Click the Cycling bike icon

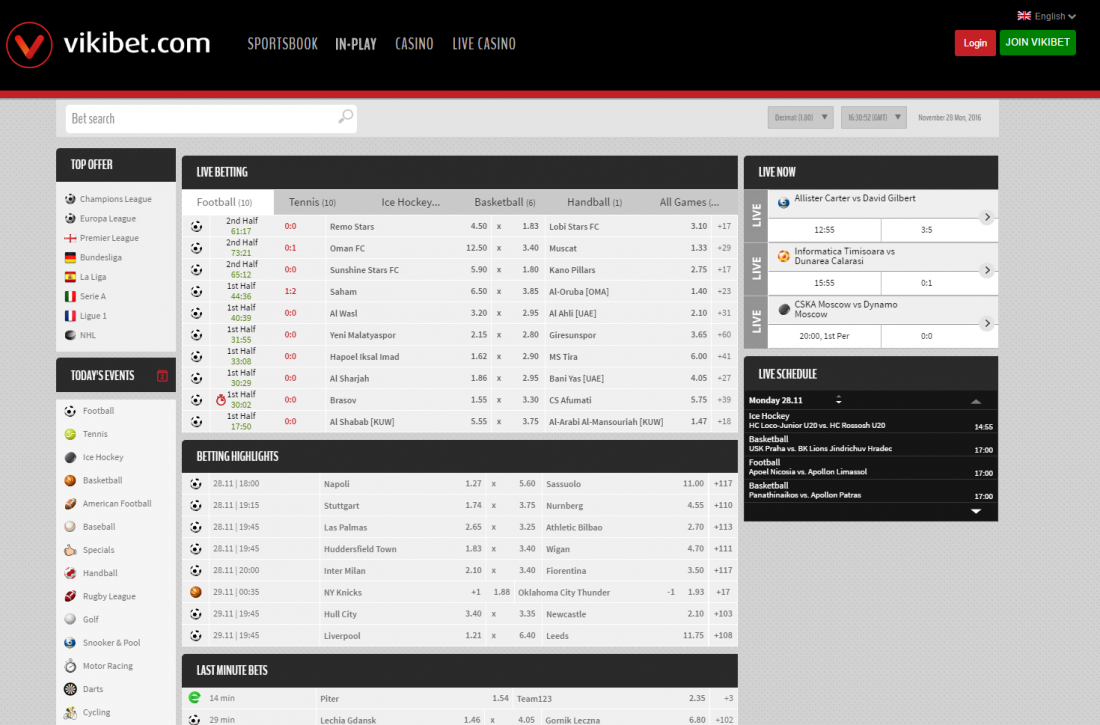tap(70, 712)
